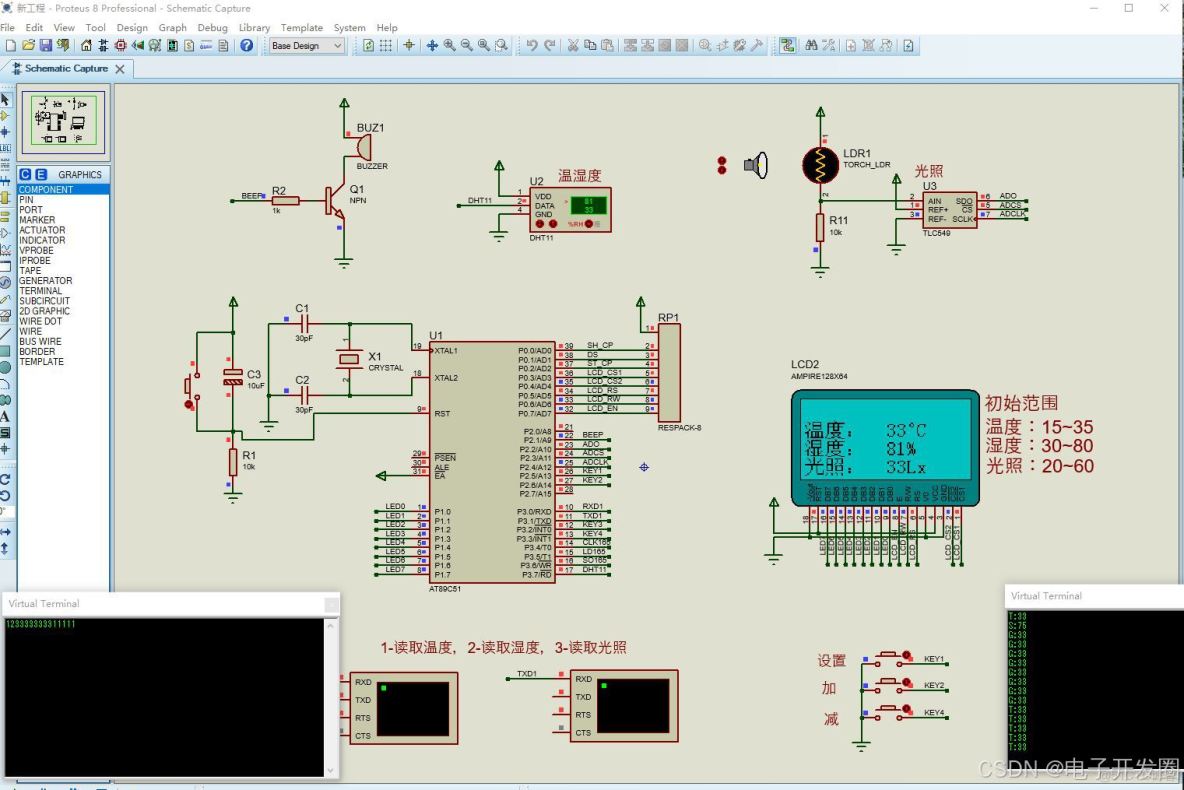Select the 2D text 'A' tool

[x=6, y=416]
